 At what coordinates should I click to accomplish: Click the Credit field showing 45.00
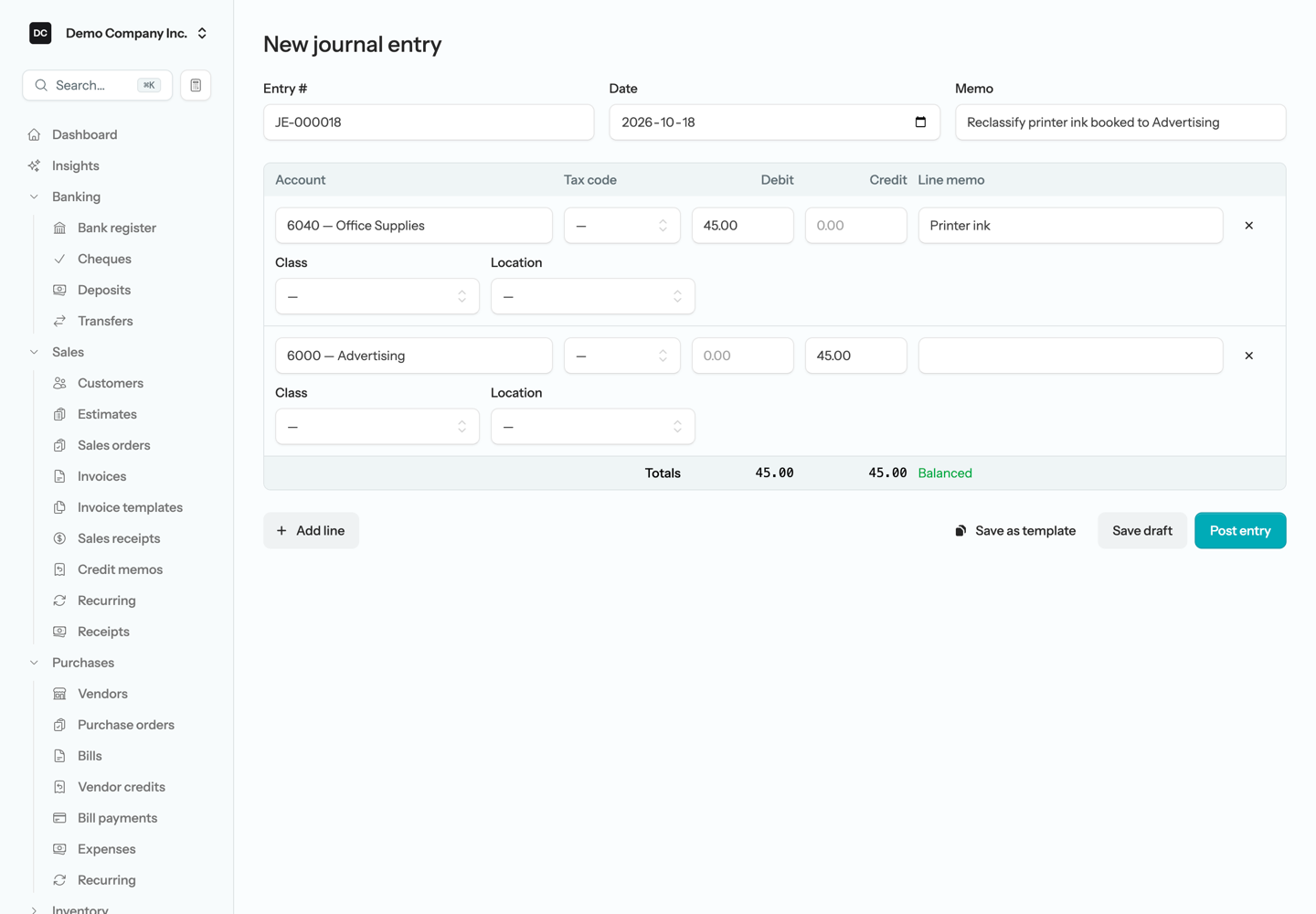pyautogui.click(x=855, y=356)
